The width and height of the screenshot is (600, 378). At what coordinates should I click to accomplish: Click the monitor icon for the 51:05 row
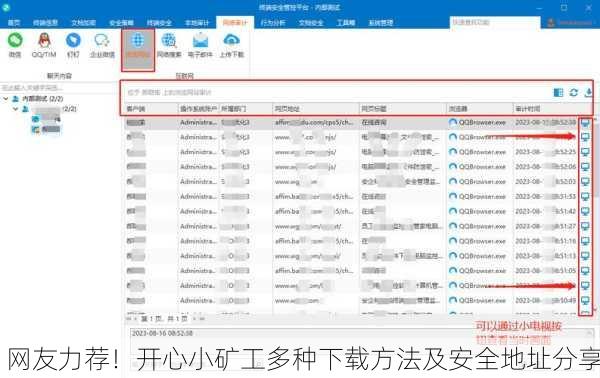(x=585, y=270)
